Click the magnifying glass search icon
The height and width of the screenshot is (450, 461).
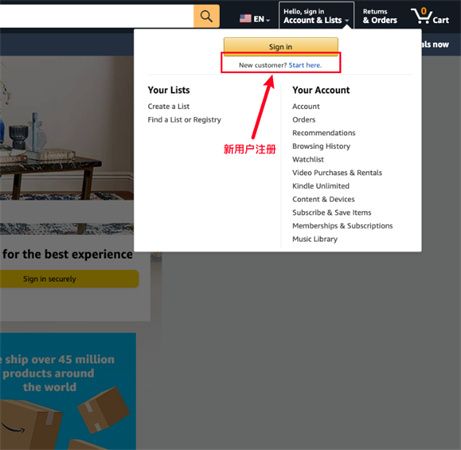(206, 16)
